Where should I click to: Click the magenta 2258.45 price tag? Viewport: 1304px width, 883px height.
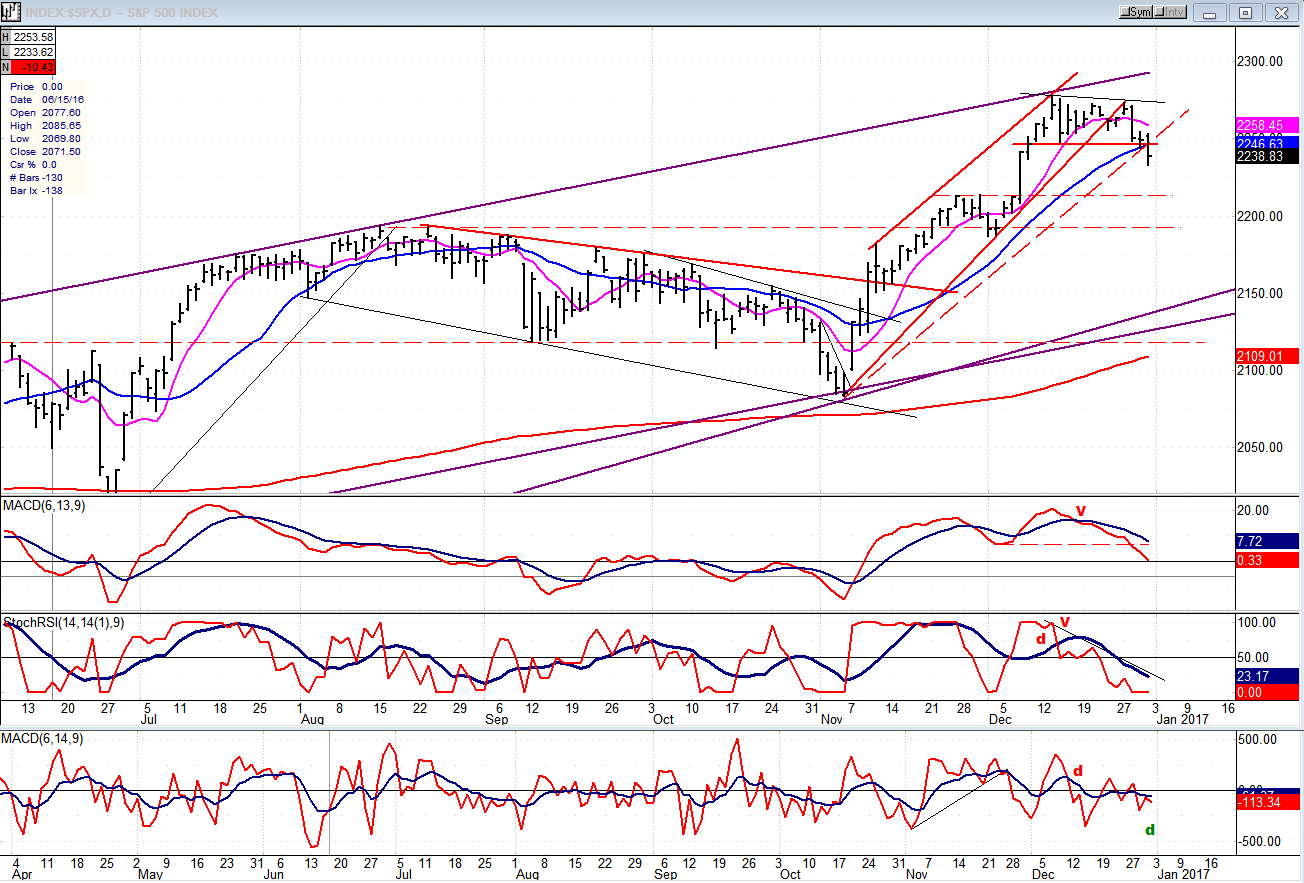(x=1266, y=126)
